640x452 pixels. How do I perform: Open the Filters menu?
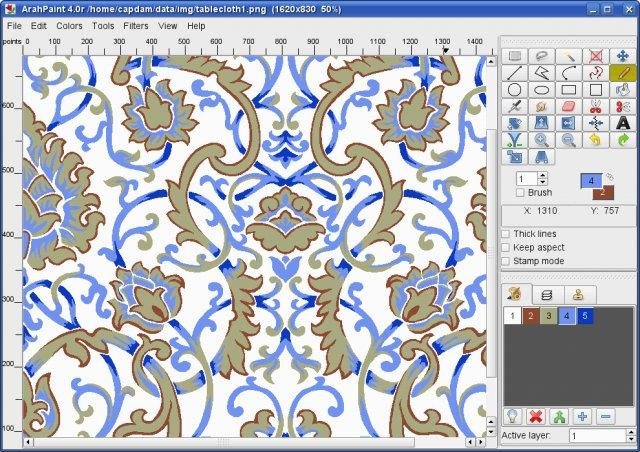pos(136,26)
